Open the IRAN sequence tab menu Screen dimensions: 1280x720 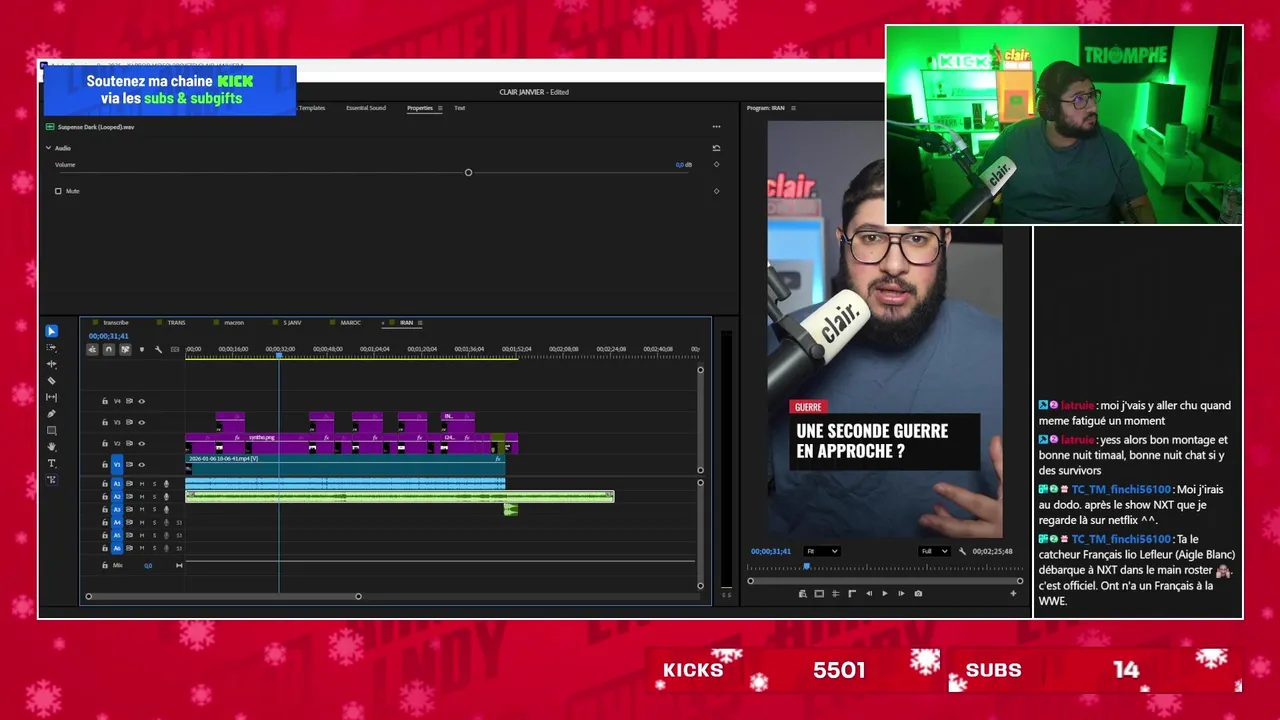click(419, 323)
